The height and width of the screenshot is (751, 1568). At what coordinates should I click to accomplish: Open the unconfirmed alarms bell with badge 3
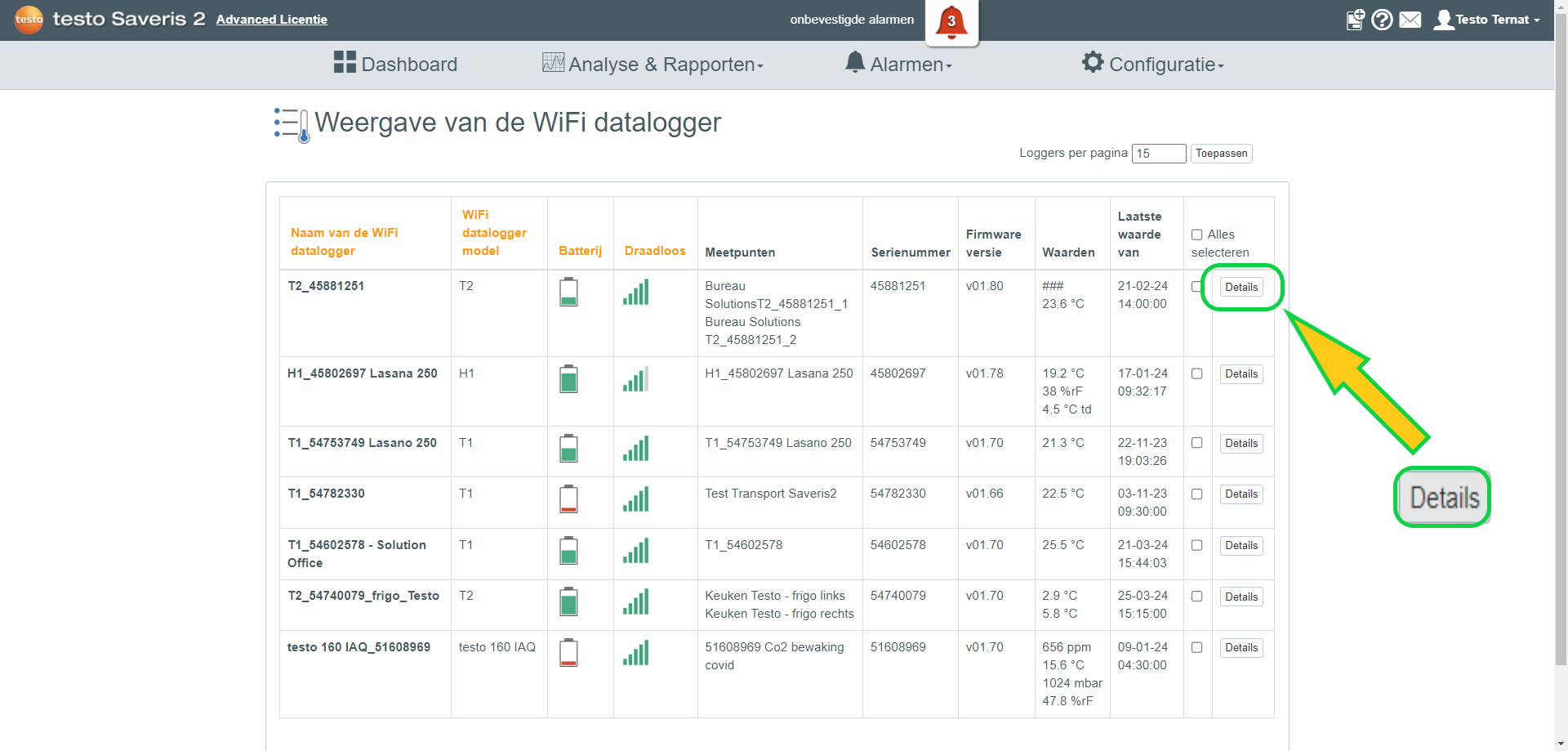point(951,22)
